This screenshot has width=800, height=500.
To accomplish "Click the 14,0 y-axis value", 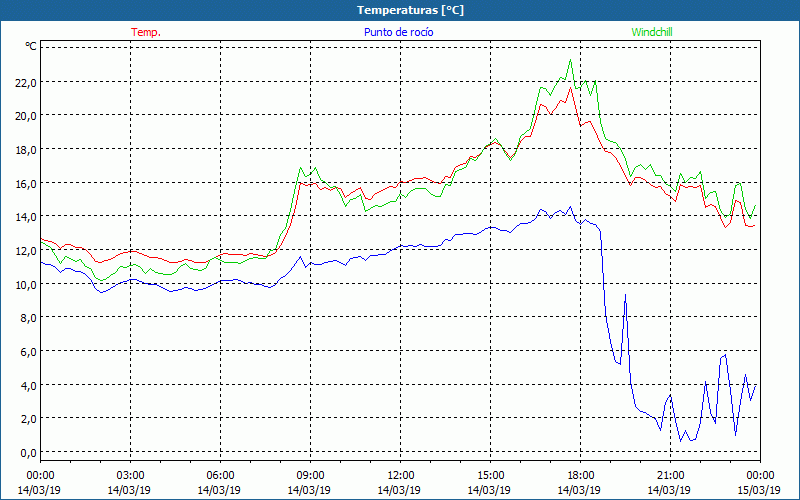I will (x=26, y=217).
